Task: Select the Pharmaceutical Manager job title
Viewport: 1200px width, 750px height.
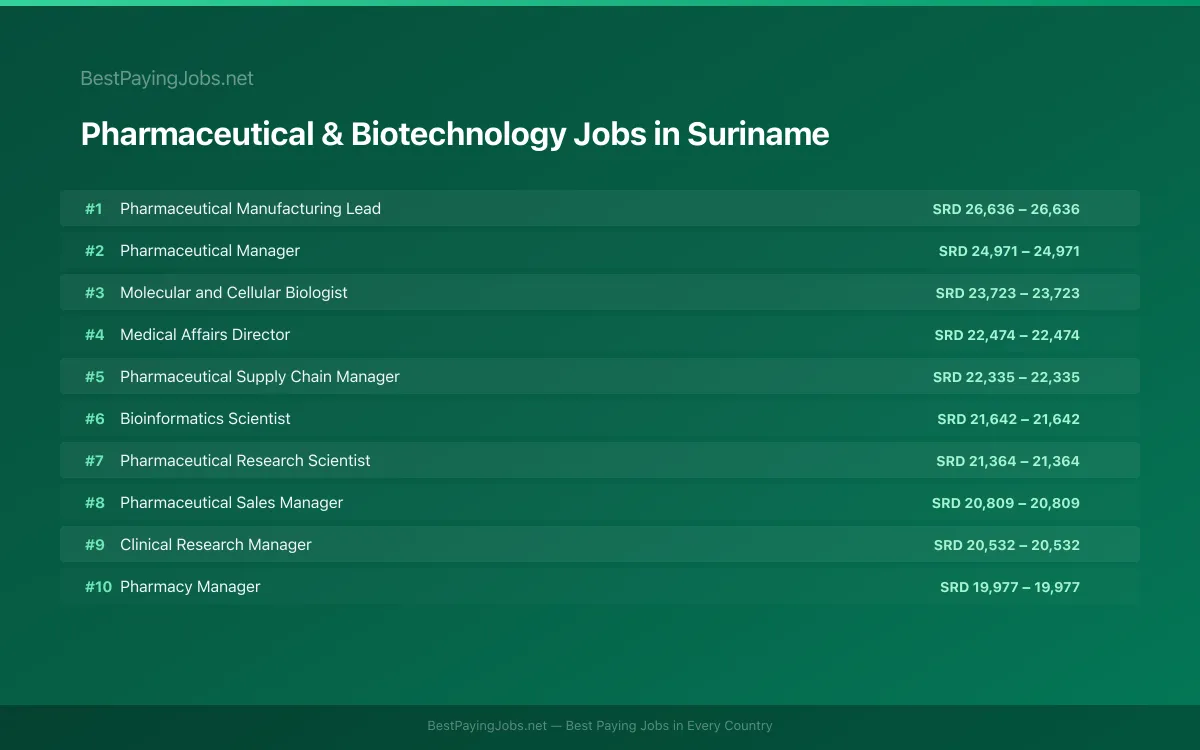Action: 210,251
